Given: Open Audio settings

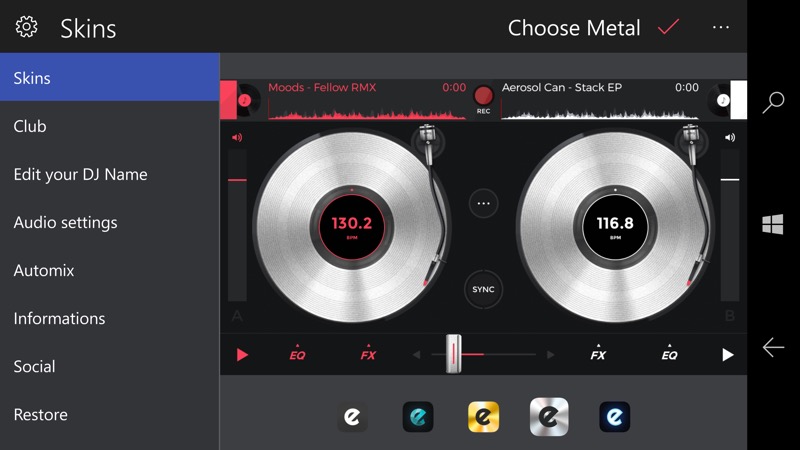Looking at the screenshot, I should point(110,222).
